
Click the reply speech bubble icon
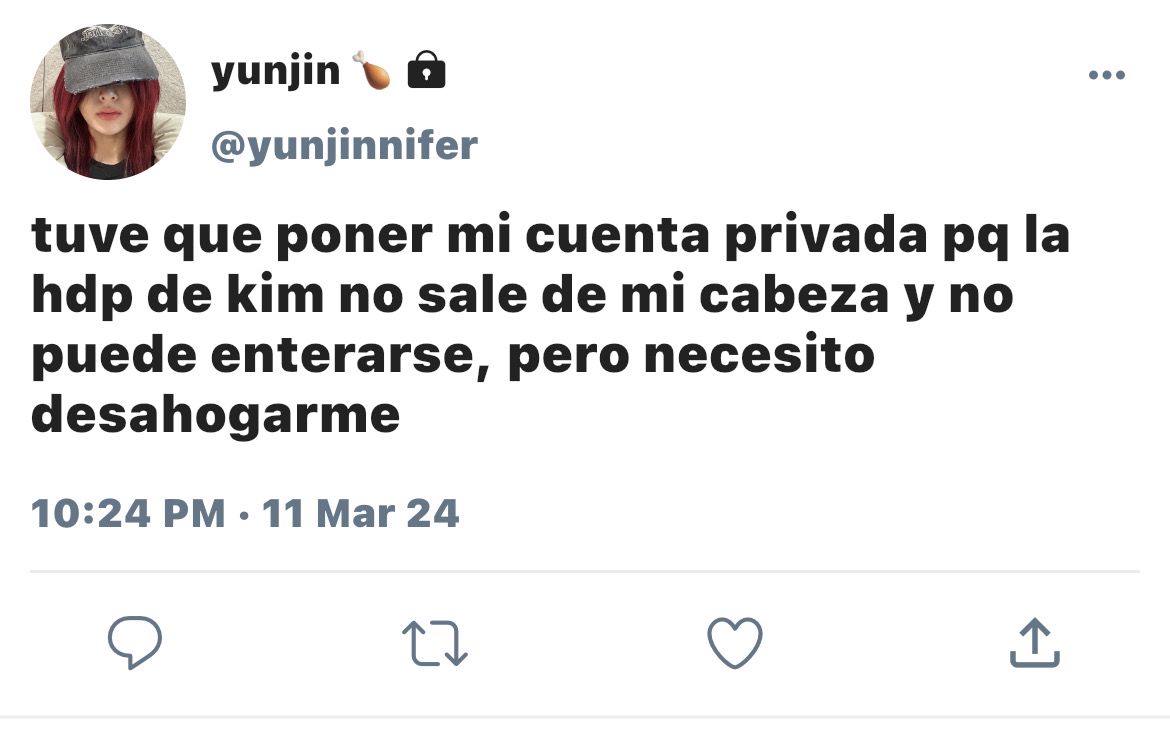click(x=135, y=642)
